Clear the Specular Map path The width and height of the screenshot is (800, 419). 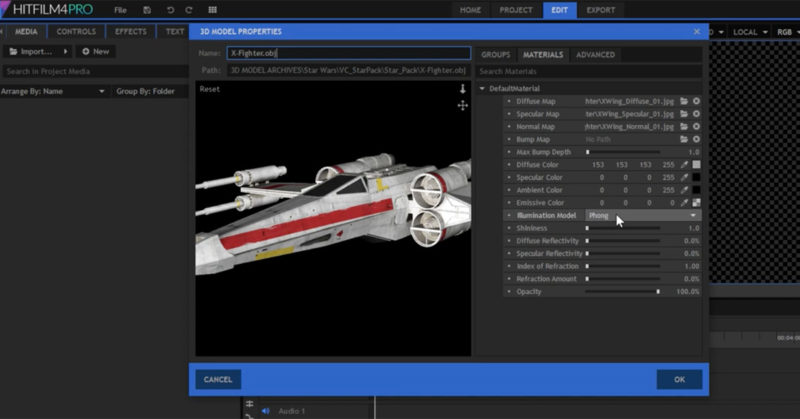pyautogui.click(x=696, y=114)
